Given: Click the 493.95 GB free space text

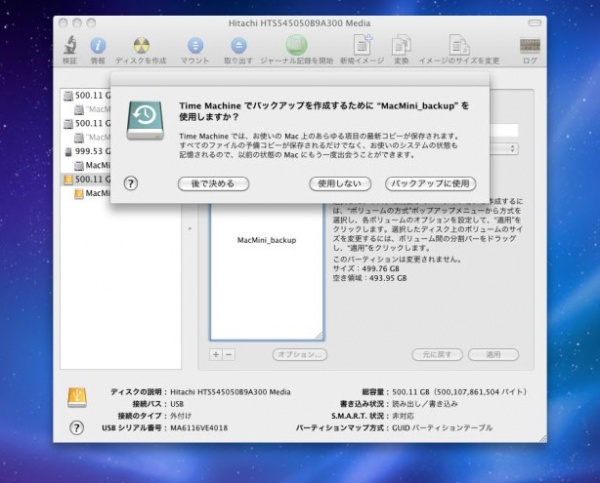Looking at the screenshot, I should (388, 278).
